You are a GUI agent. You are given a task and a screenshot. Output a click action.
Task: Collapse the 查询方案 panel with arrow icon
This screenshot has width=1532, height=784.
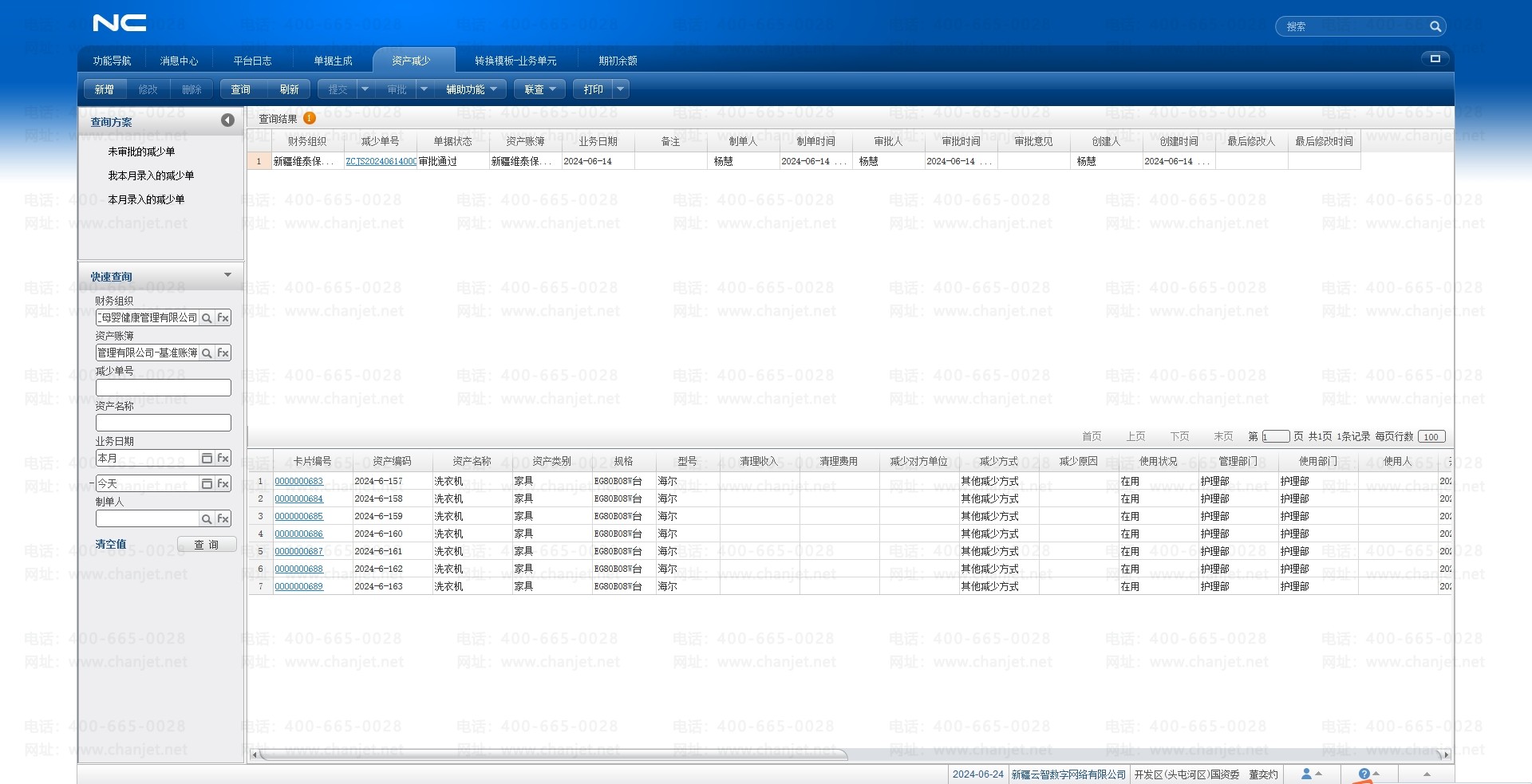point(227,120)
